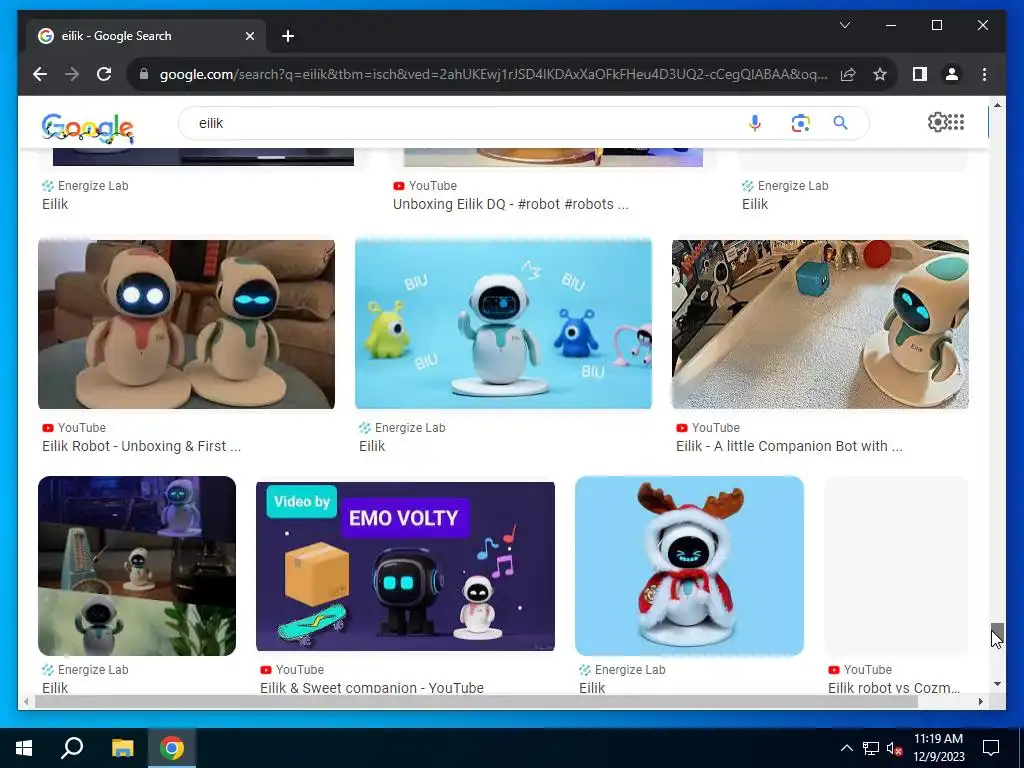Image resolution: width=1024 pixels, height=768 pixels.
Task: Click Energize Lab source under BIU image
Action: point(402,428)
